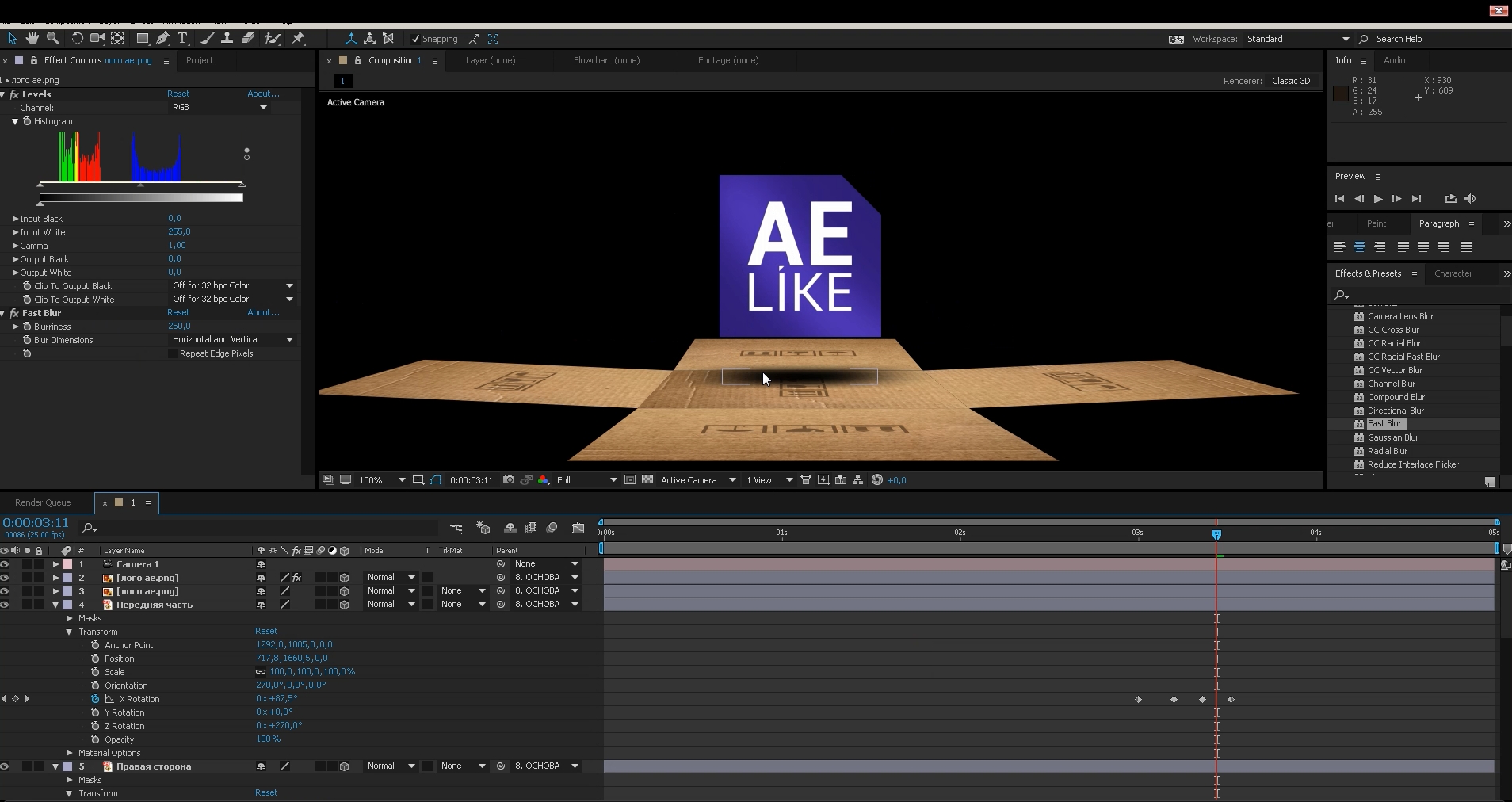1512x802 pixels.
Task: Toggle the Snapping checkbox
Action: click(415, 39)
